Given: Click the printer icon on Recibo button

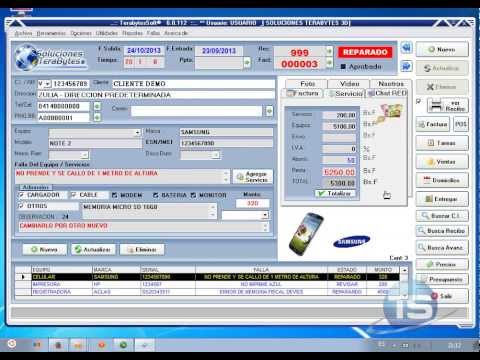Looking at the screenshot, I should point(436,105).
